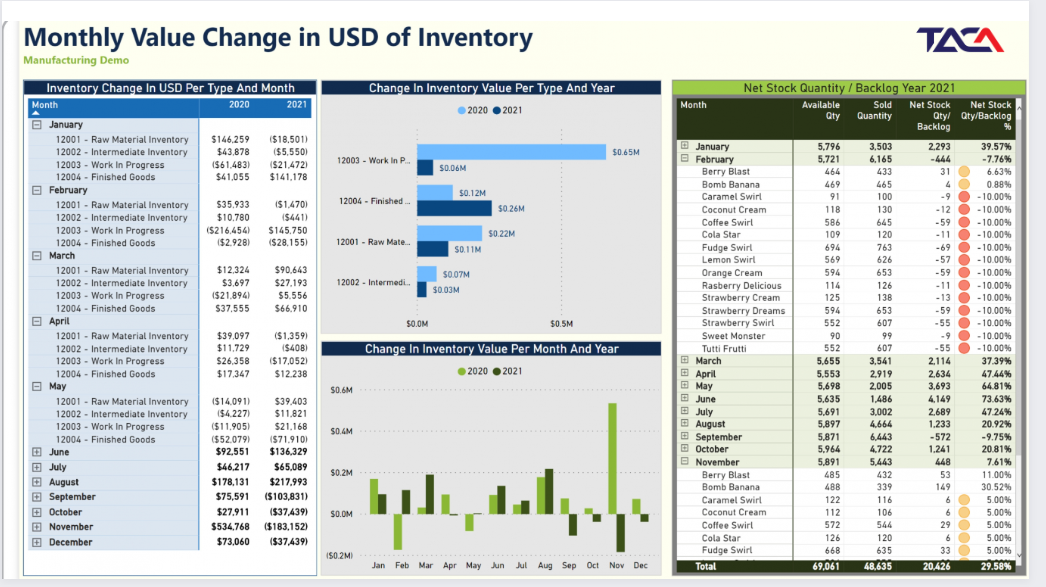Click the Manufacturing Demo subtitle
This screenshot has height=587, width=1046.
76,60
